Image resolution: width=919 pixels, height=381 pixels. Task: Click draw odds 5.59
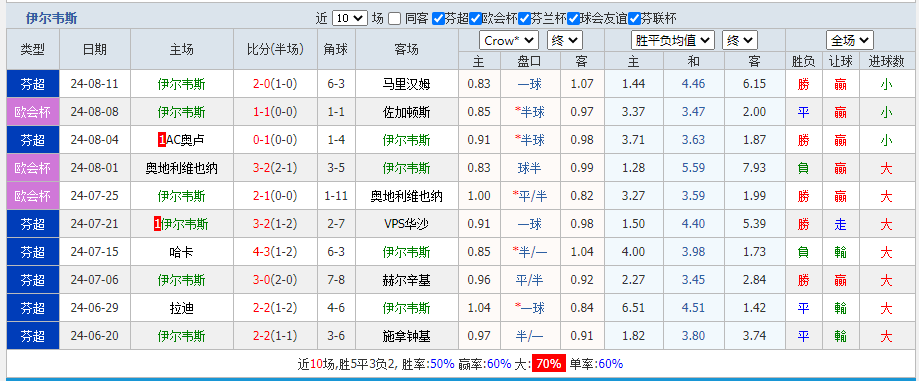tap(693, 168)
